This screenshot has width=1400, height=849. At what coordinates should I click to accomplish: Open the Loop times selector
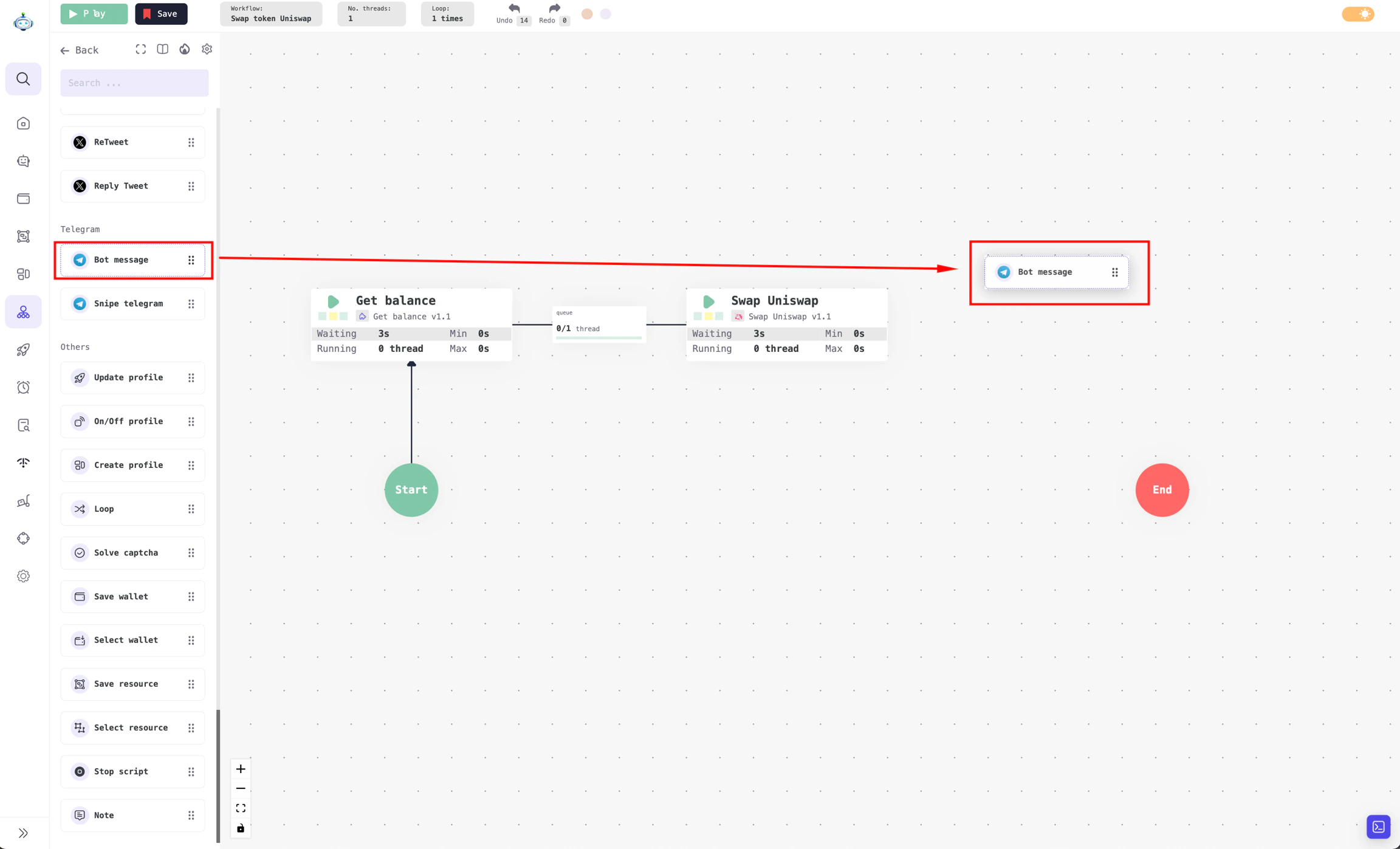click(x=447, y=14)
